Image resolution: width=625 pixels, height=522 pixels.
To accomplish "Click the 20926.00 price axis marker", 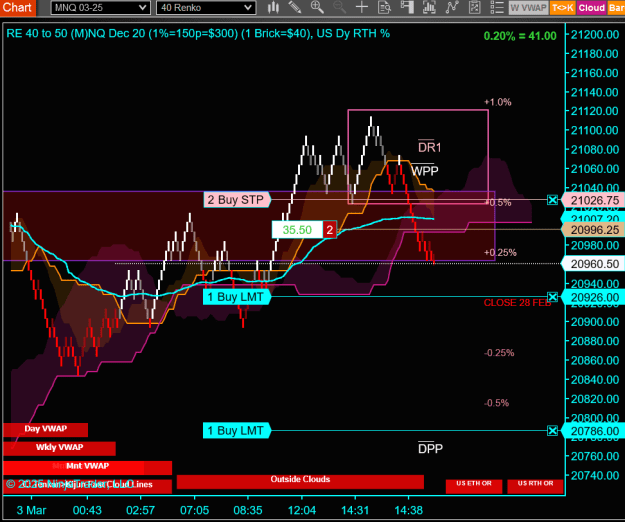I will 594,297.
